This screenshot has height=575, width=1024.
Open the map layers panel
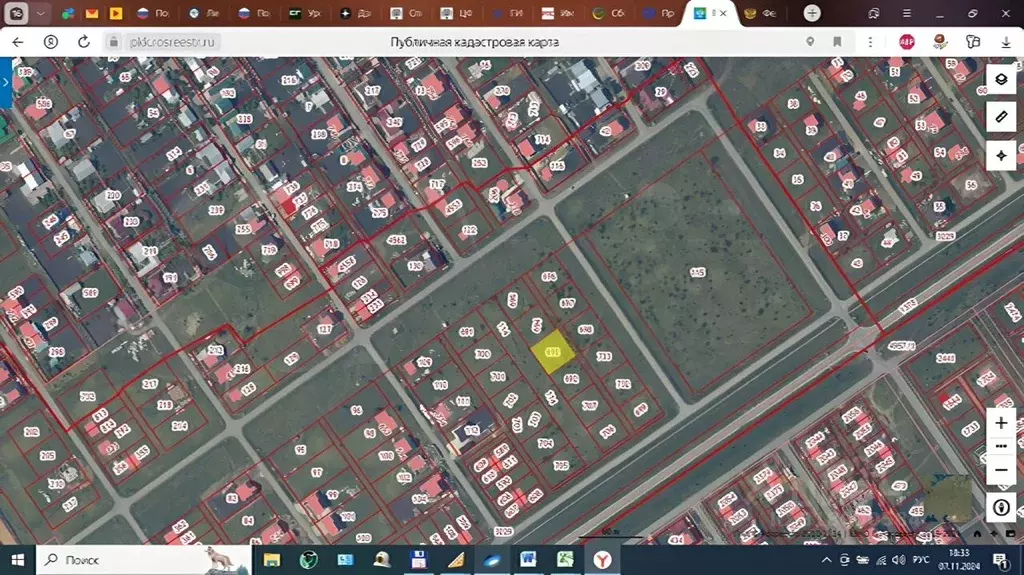point(1000,80)
